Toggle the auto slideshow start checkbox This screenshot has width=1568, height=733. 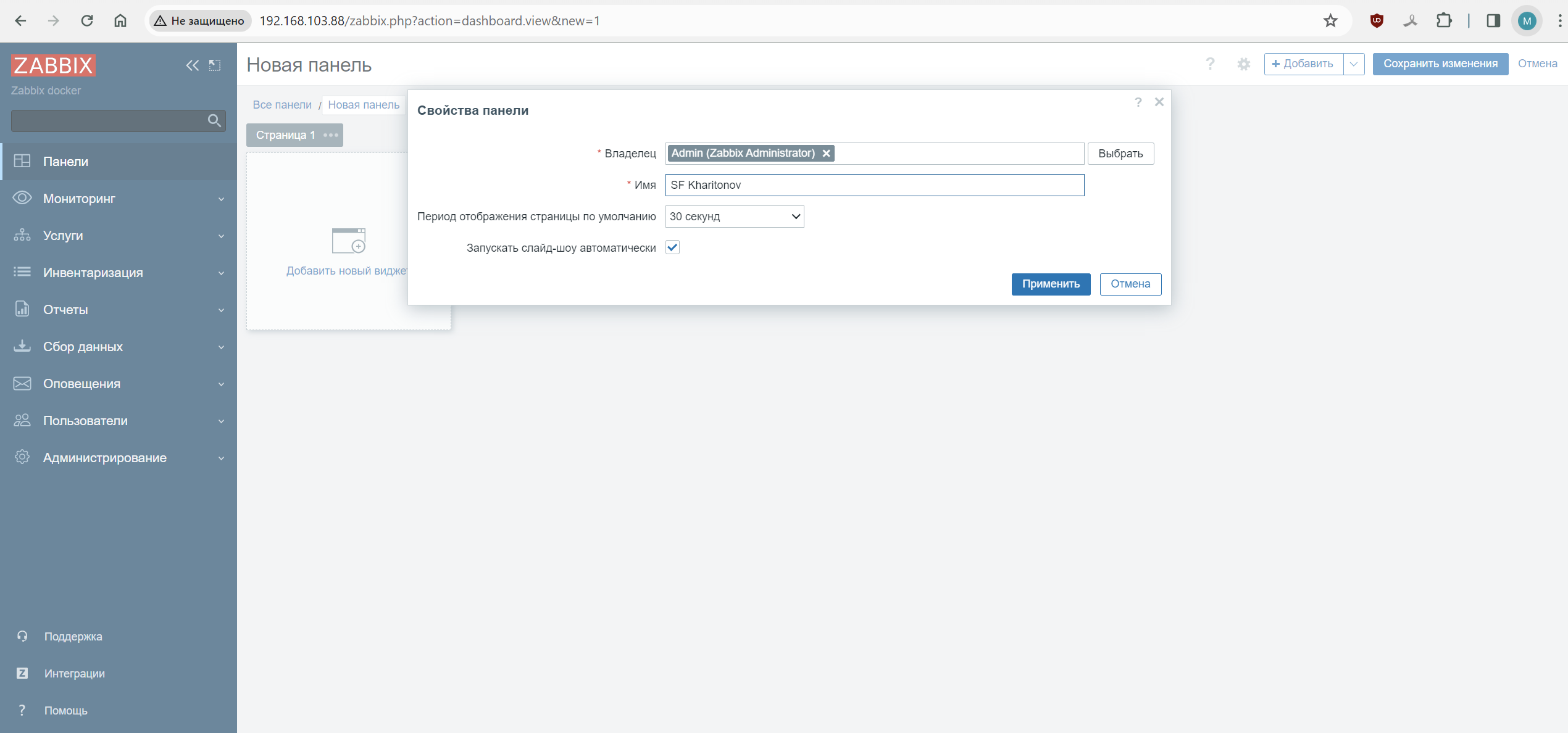point(672,248)
